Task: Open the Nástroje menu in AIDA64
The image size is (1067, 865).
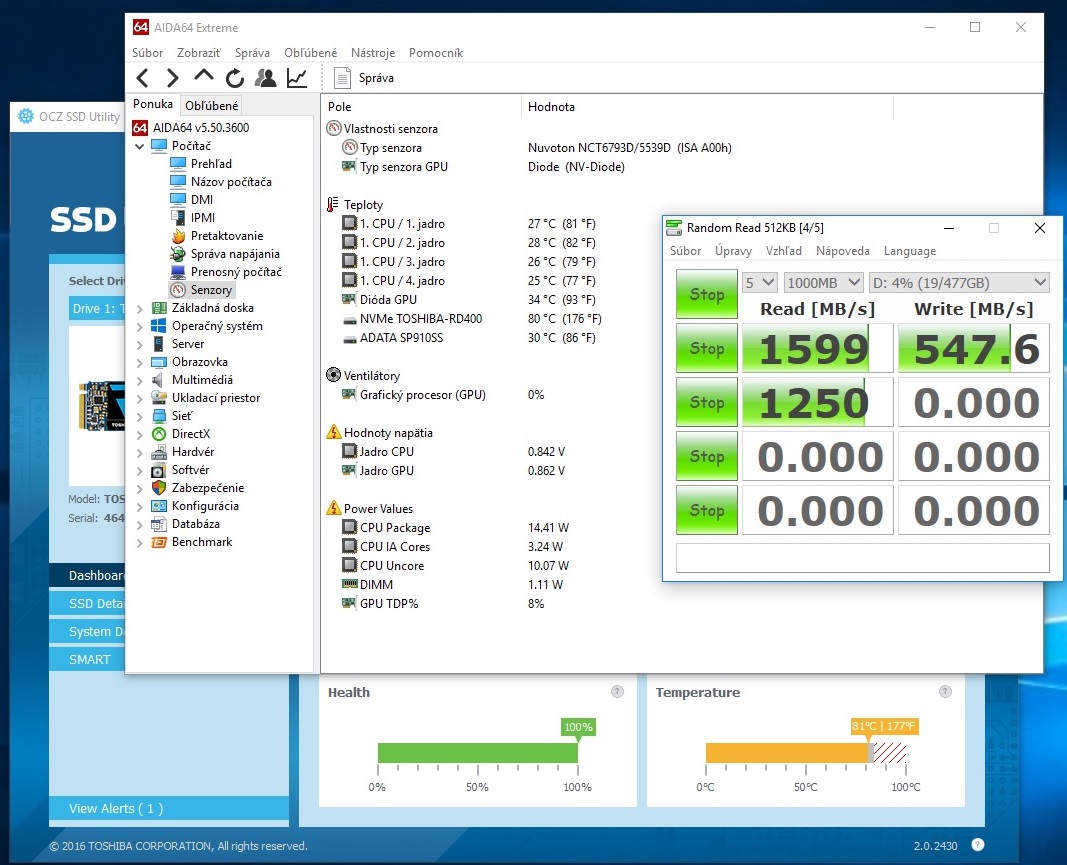Action: (373, 53)
